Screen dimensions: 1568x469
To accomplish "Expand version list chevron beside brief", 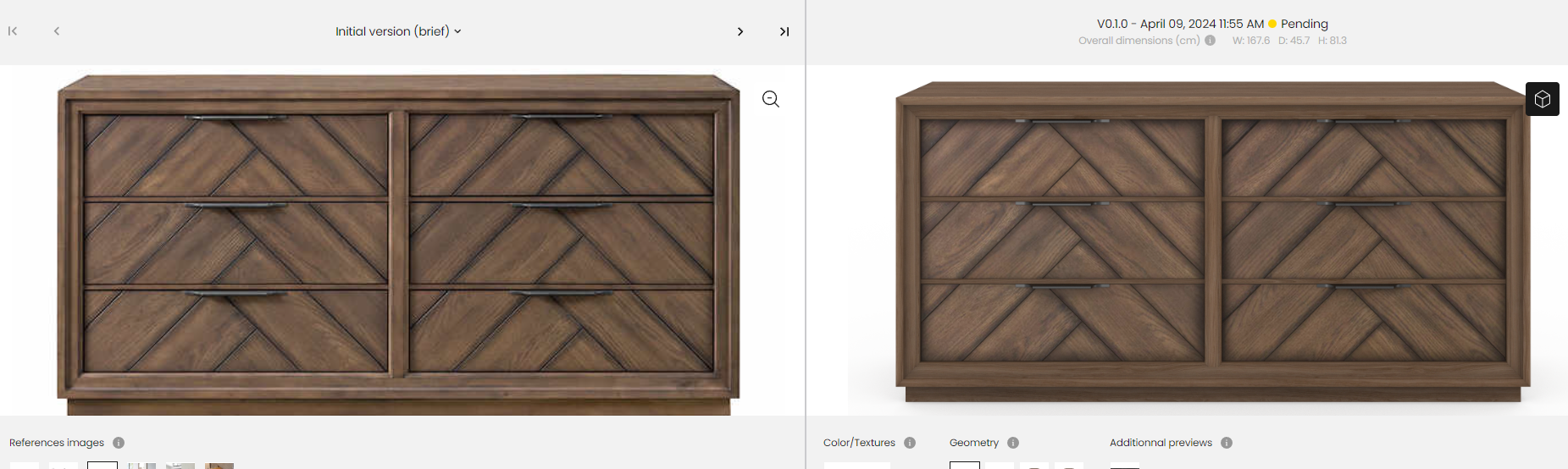I will pyautogui.click(x=457, y=31).
